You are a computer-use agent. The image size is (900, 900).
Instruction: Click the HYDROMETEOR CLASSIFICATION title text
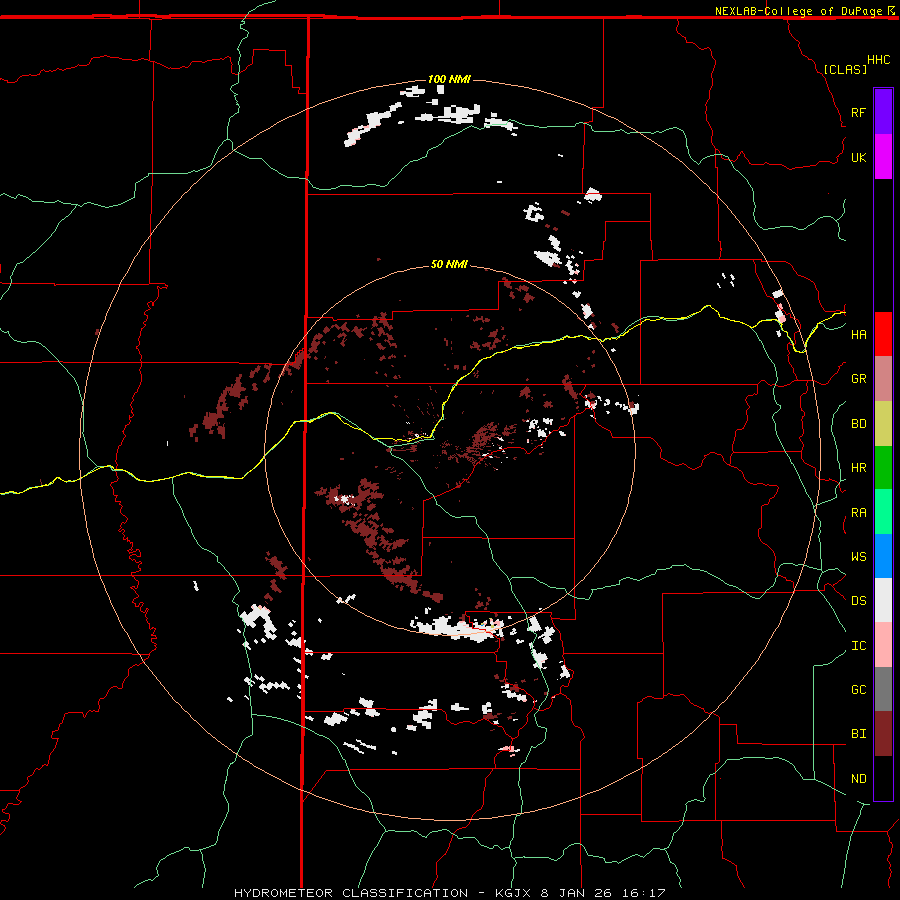[351, 893]
